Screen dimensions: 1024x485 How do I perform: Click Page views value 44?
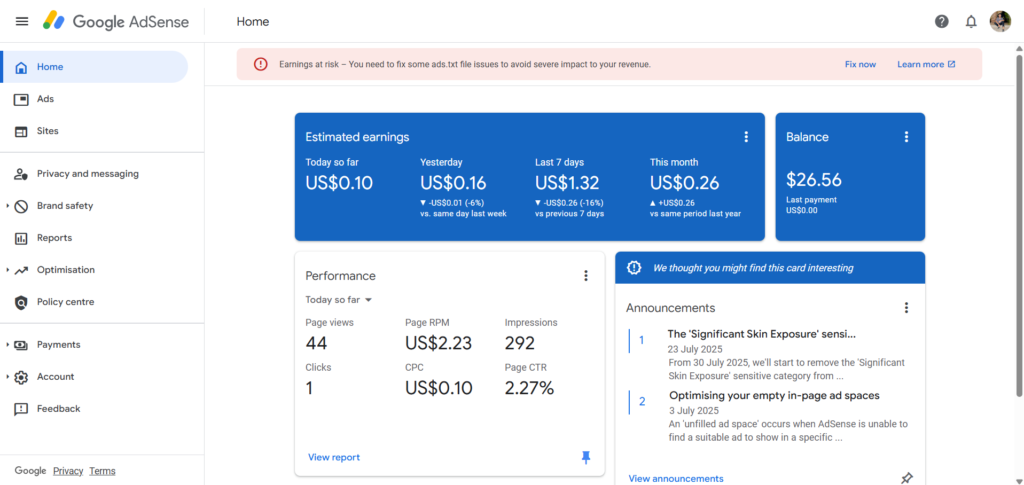(316, 343)
